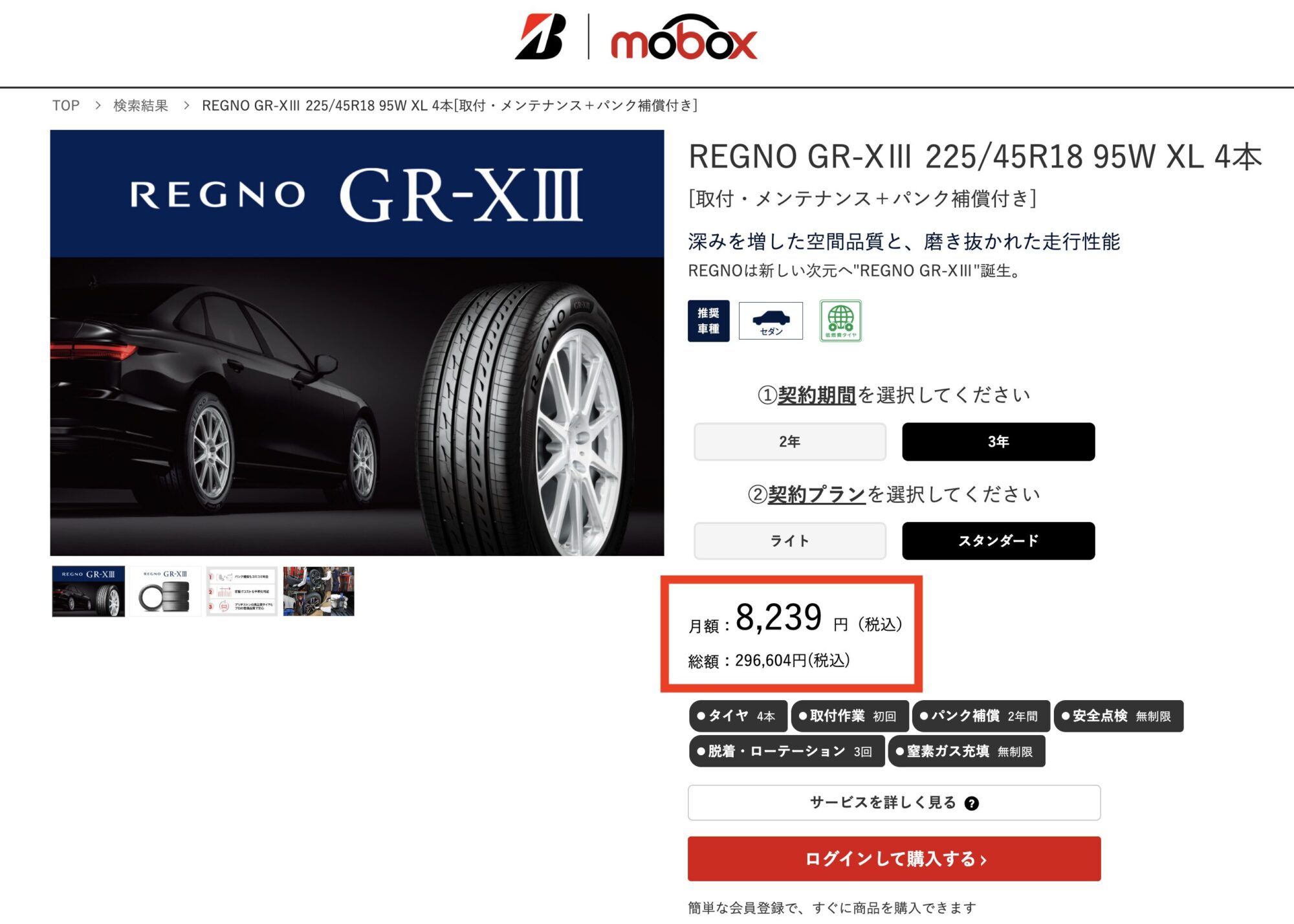
Task: Show the stacked tires thumbnail image
Action: click(x=165, y=591)
